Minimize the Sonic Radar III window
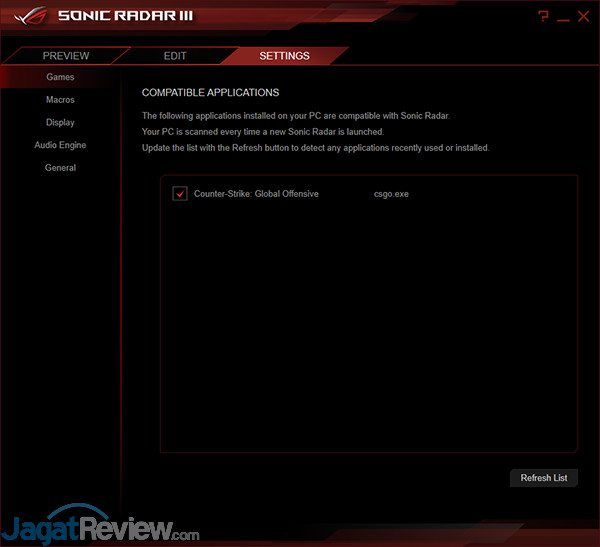 [x=563, y=19]
